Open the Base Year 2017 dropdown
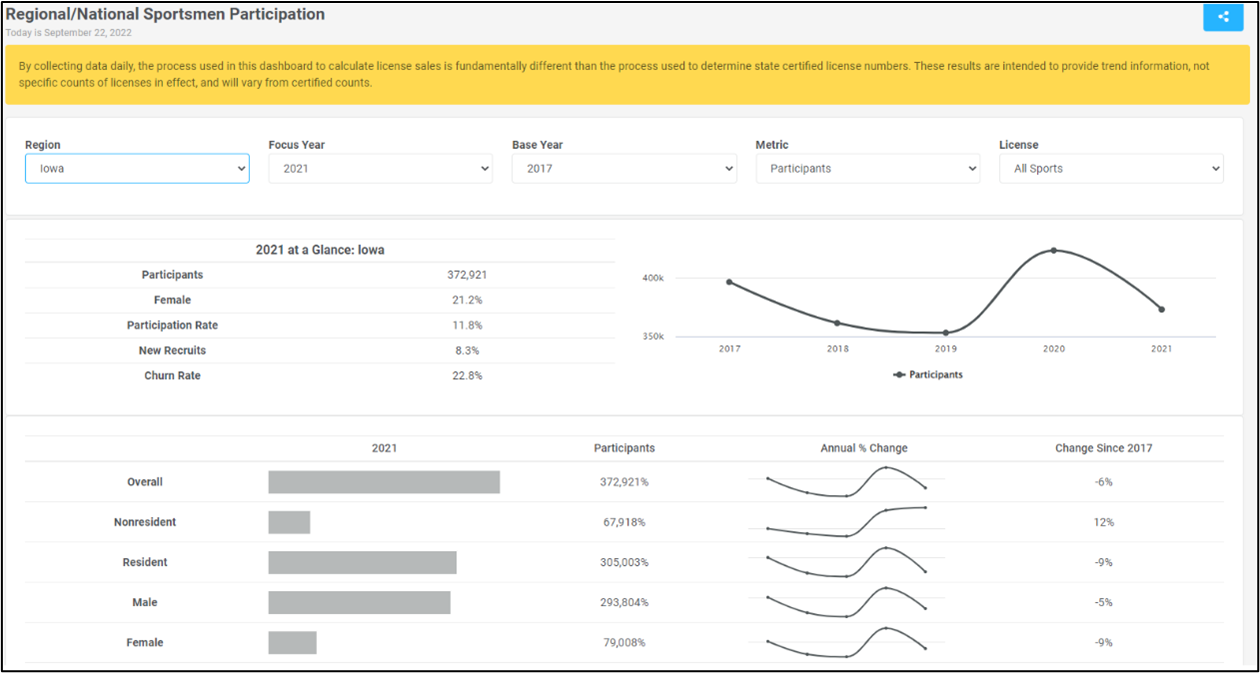This screenshot has width=1260, height=673. point(624,169)
